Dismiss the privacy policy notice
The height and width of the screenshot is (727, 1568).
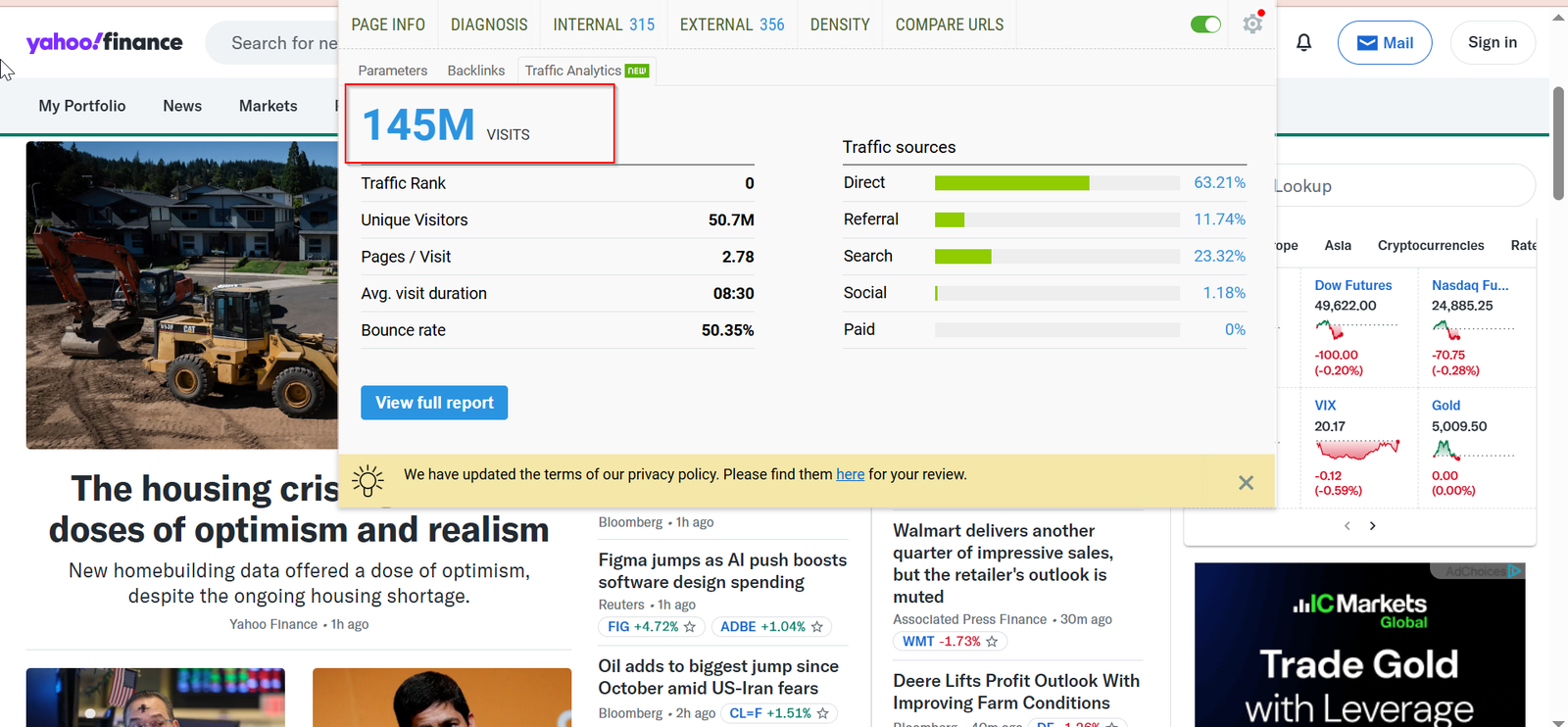point(1246,482)
